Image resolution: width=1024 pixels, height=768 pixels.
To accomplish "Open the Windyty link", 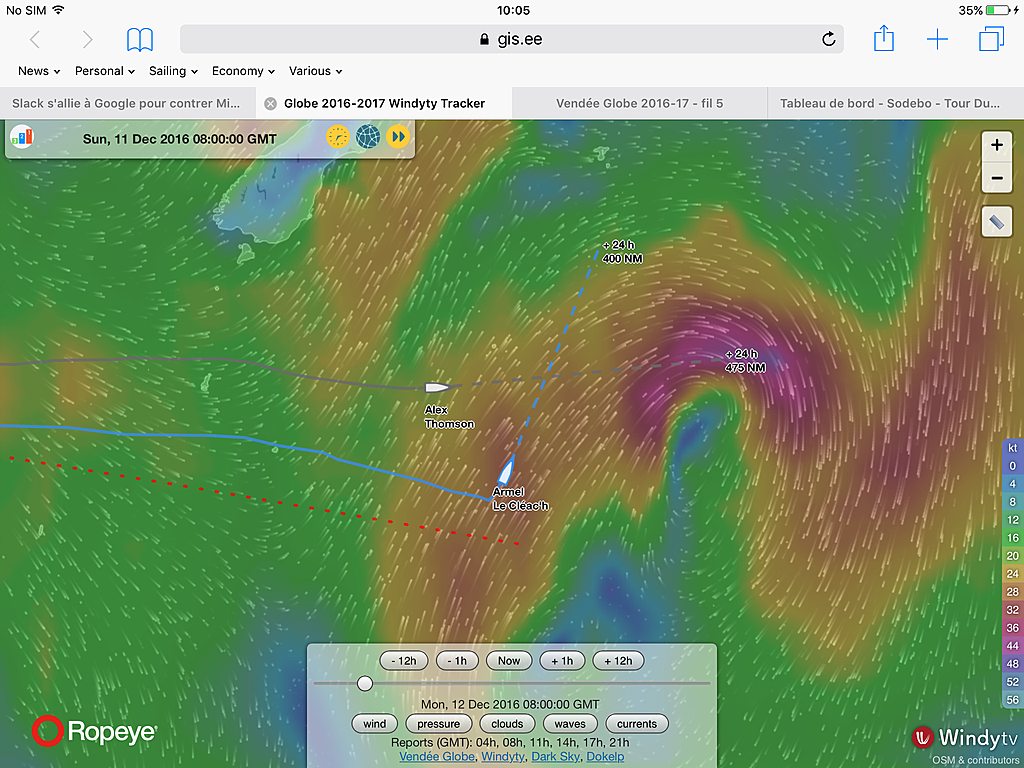I will [x=502, y=756].
